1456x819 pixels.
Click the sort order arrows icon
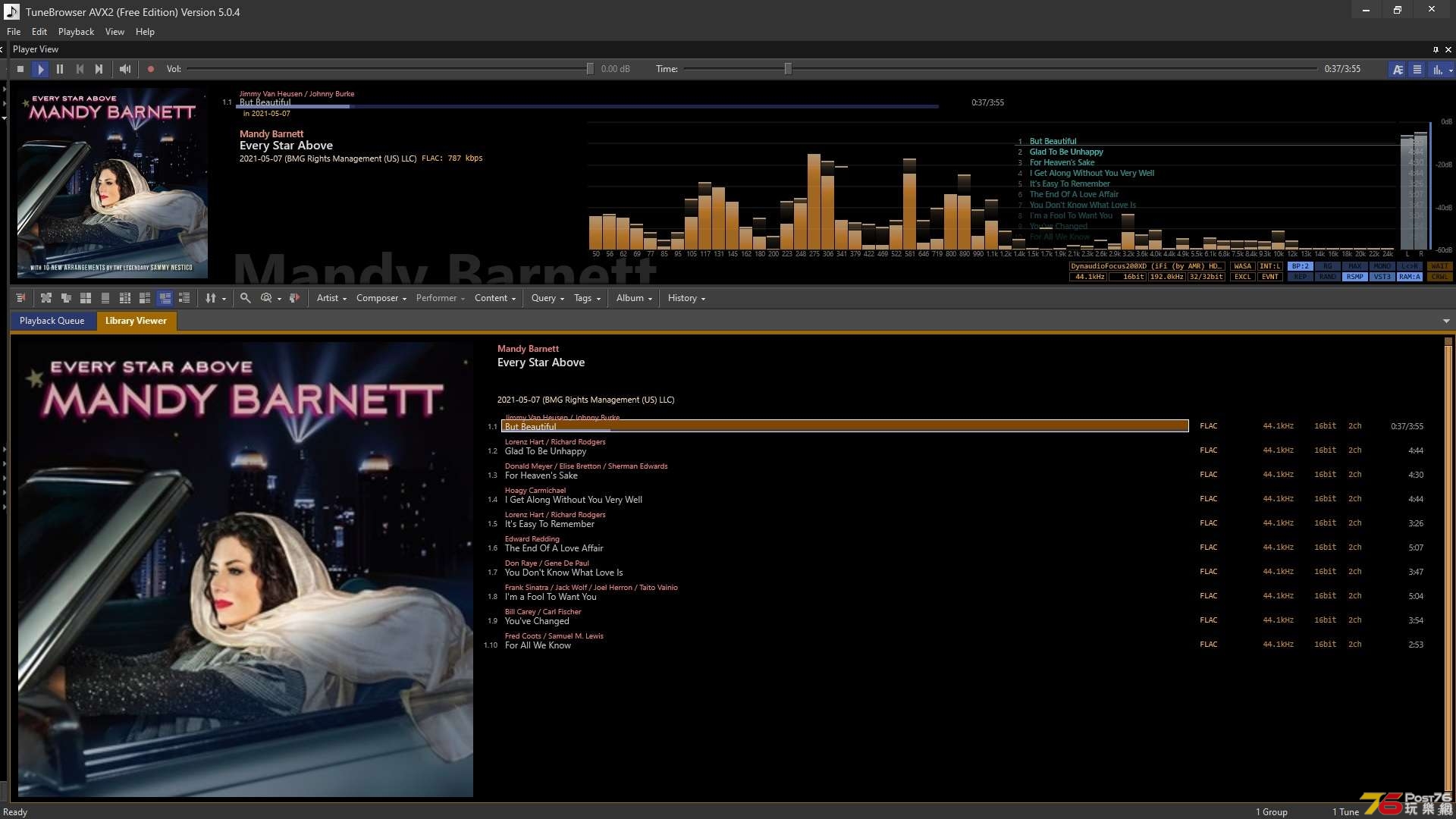(x=211, y=298)
